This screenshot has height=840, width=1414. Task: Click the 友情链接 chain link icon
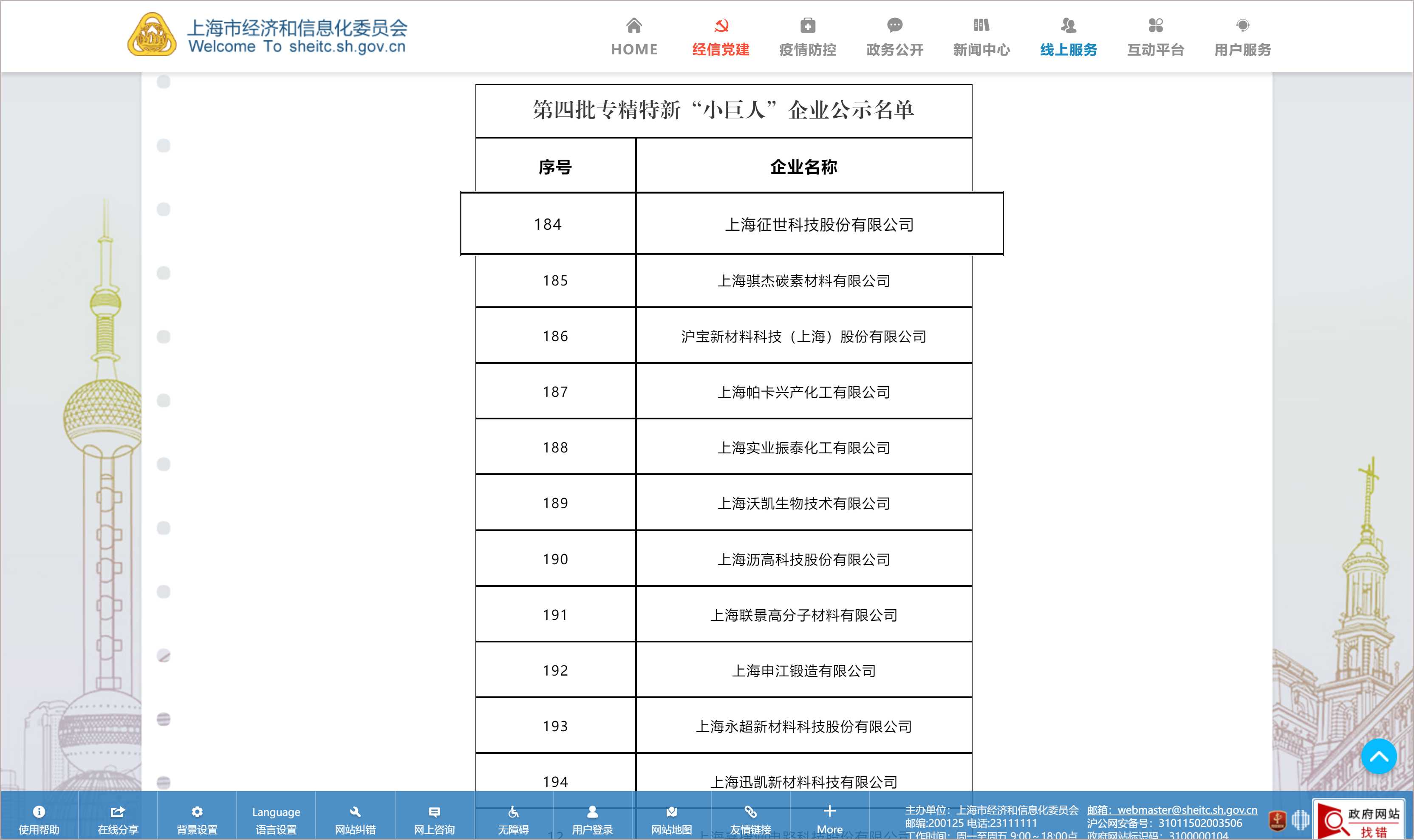pyautogui.click(x=751, y=812)
